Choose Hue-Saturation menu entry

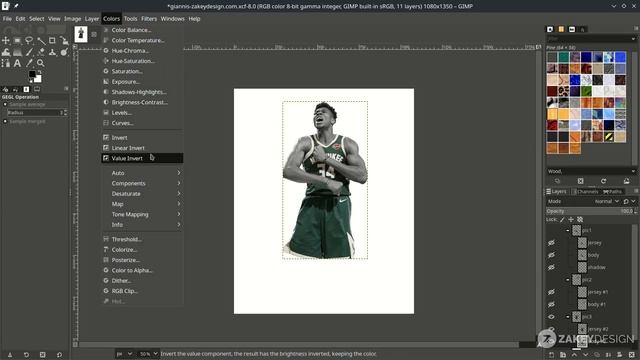point(142,61)
